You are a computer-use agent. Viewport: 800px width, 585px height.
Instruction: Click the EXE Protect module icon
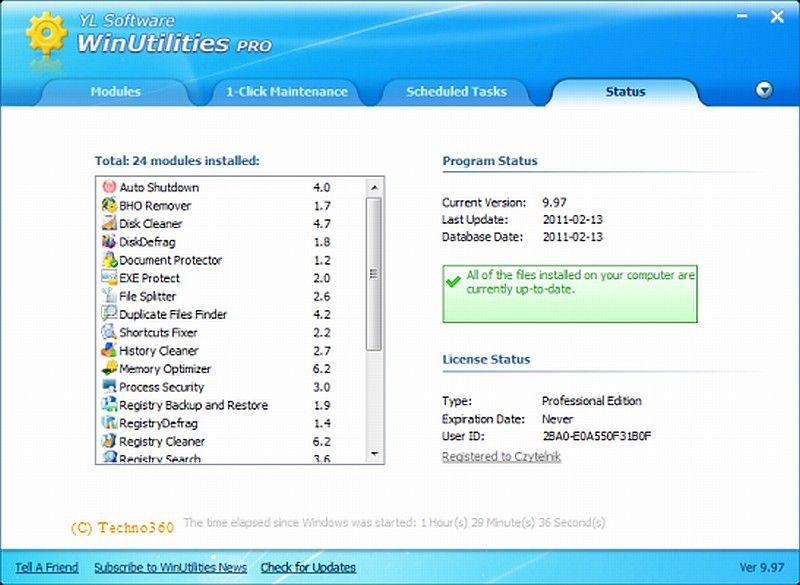point(110,278)
